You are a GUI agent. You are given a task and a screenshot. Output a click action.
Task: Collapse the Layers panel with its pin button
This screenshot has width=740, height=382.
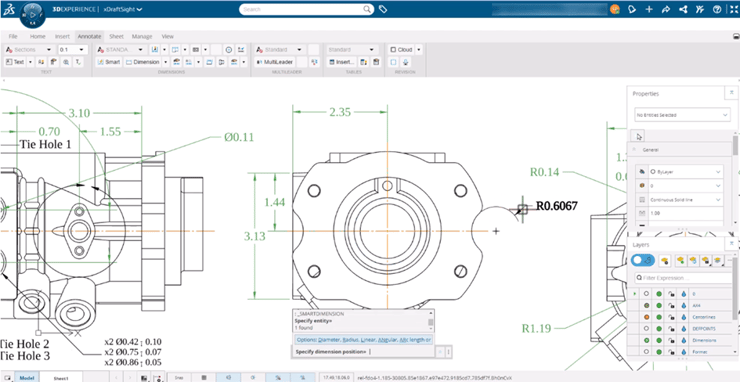pyautogui.click(x=732, y=244)
